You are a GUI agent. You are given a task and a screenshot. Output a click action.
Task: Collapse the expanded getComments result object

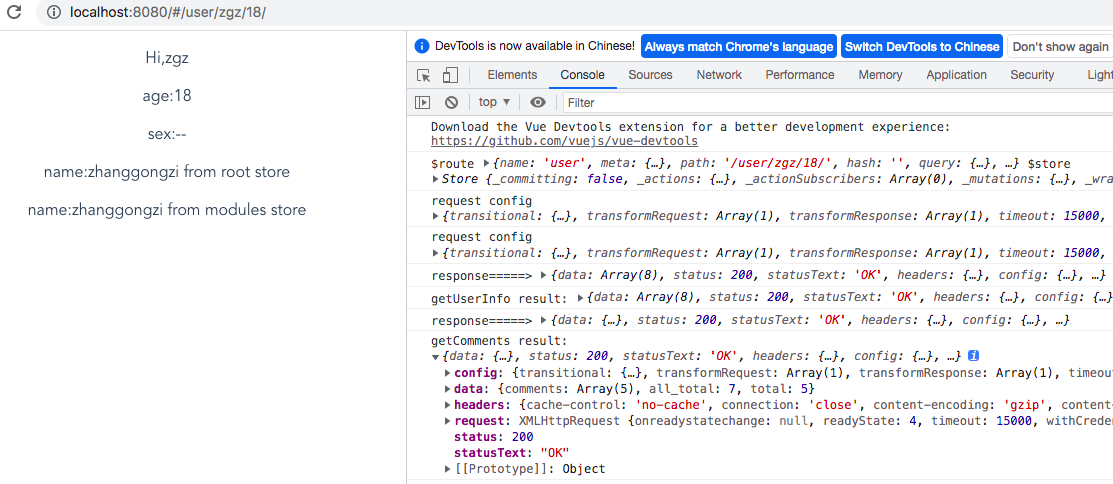pyautogui.click(x=435, y=357)
